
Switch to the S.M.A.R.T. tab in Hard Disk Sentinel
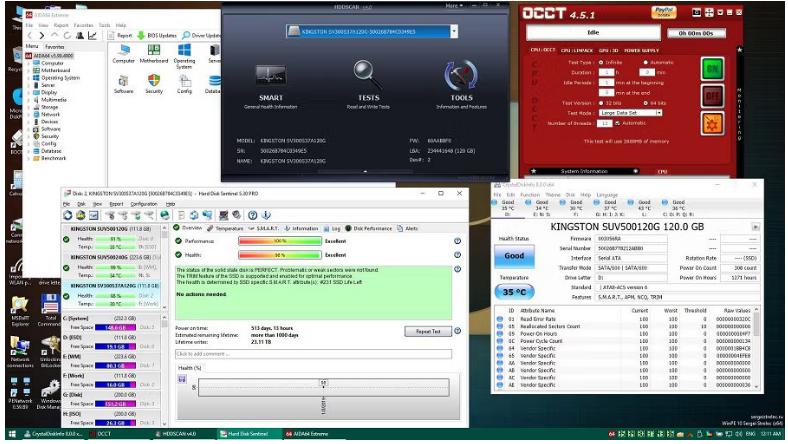(x=268, y=228)
